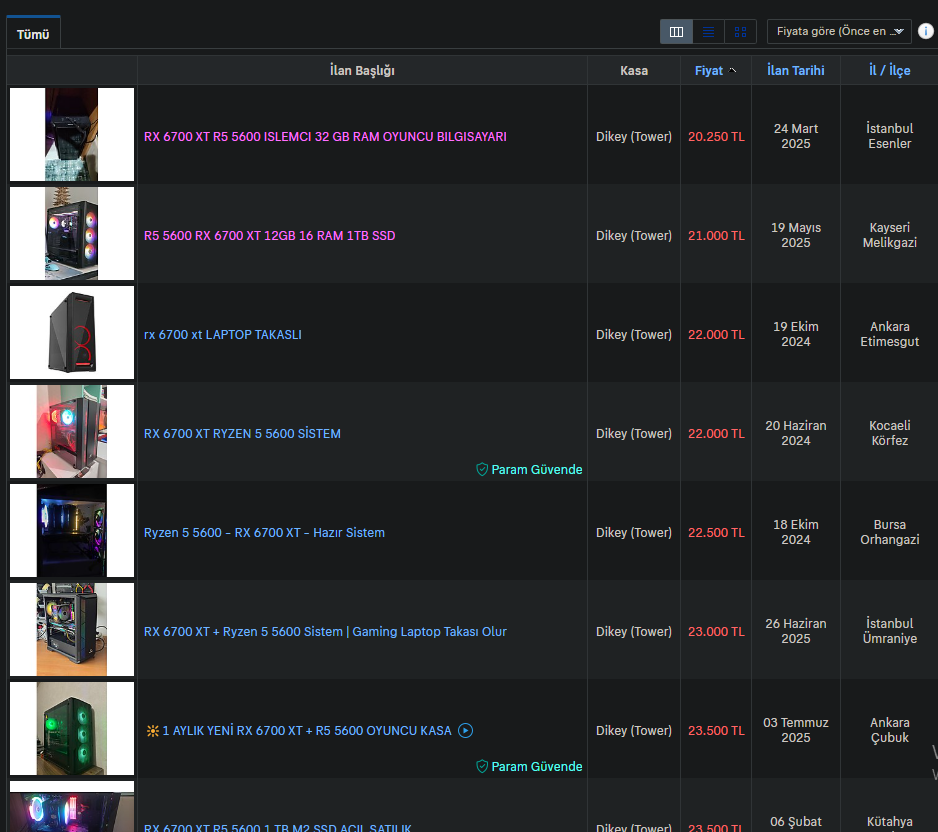
Task: Click Dikey (Tower) in the 20.250 TL row
Action: point(634,136)
